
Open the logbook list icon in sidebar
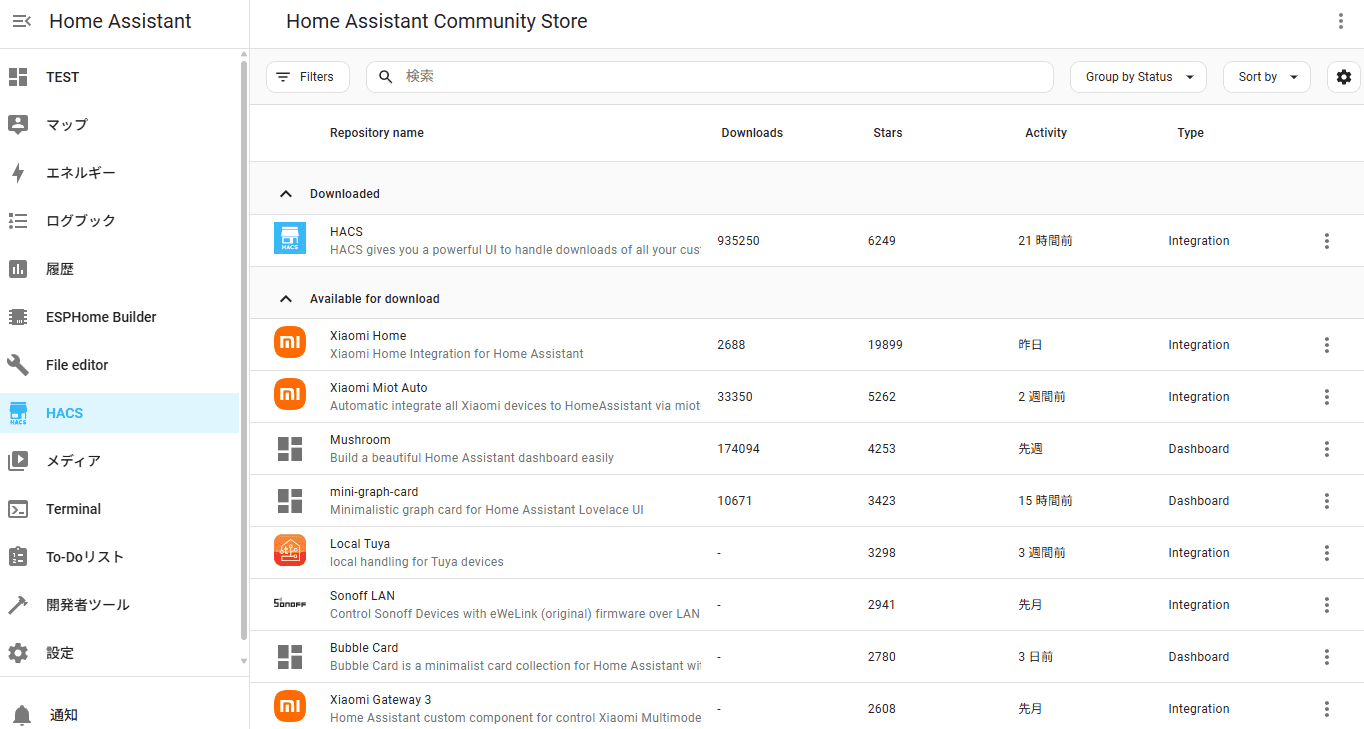coord(18,221)
